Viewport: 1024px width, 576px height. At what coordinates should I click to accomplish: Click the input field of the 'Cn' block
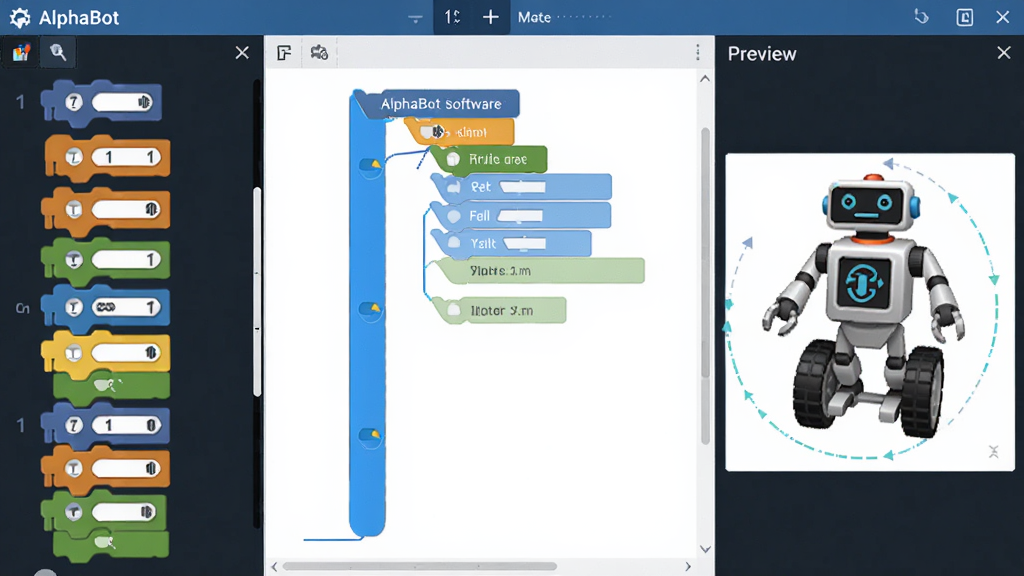coord(126,307)
